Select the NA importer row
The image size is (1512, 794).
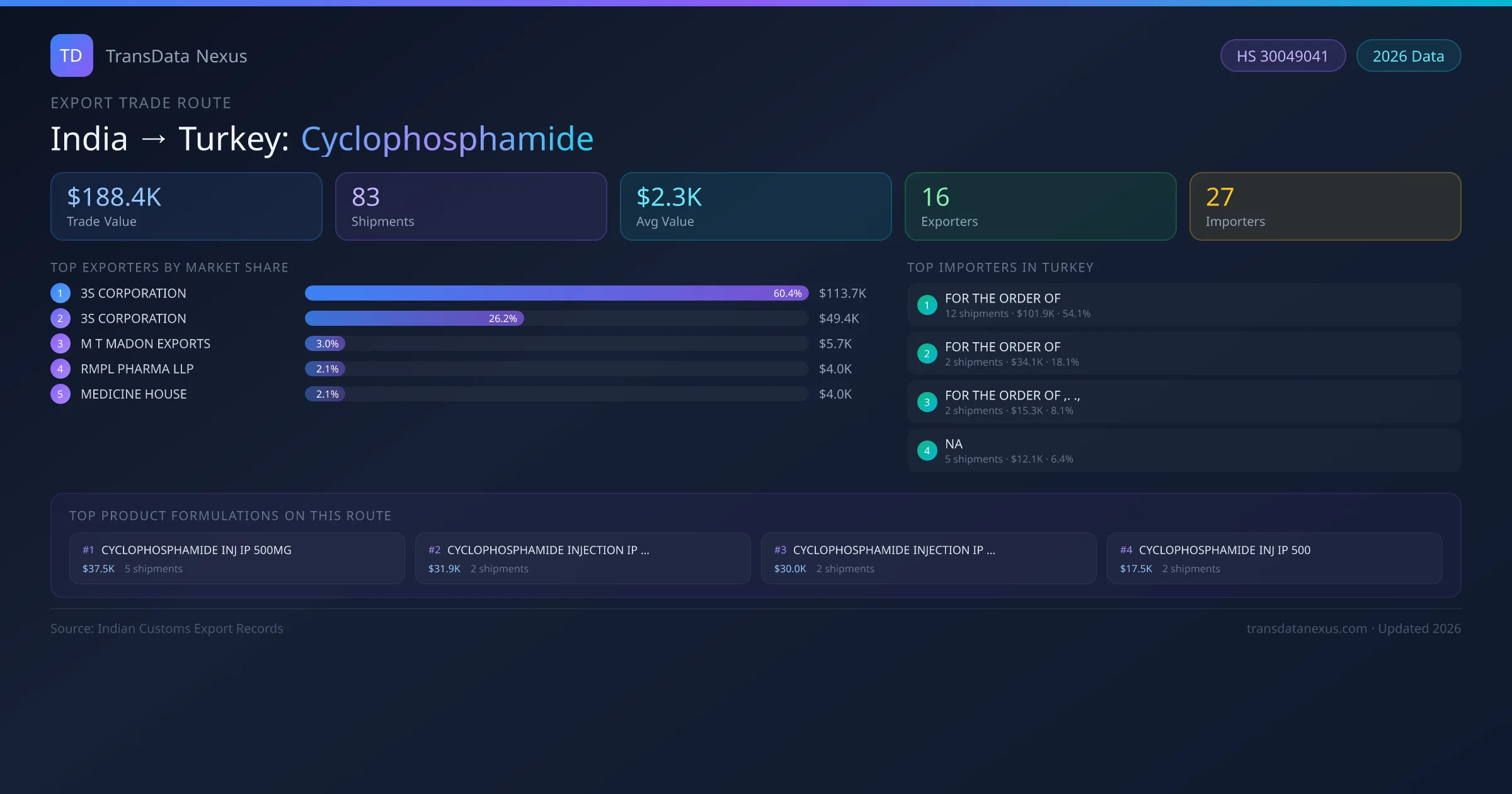[x=1183, y=451]
